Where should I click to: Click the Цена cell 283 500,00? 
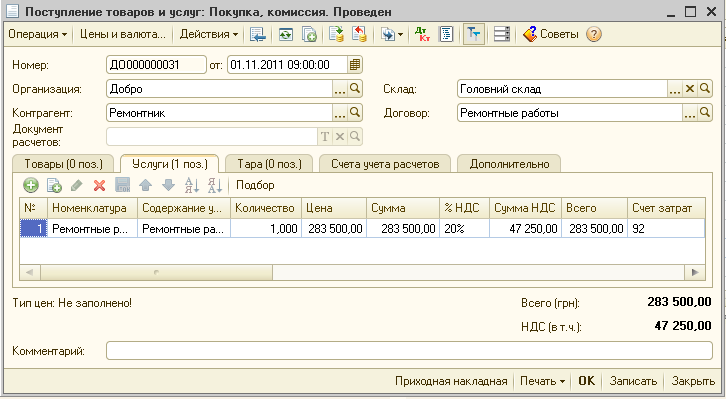click(x=334, y=229)
